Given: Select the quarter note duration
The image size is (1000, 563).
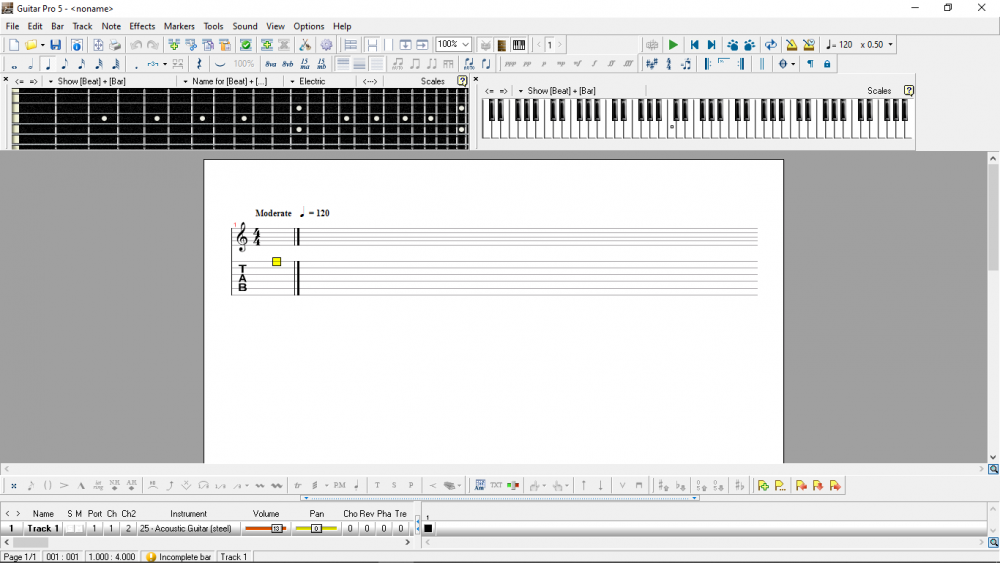Looking at the screenshot, I should (47, 64).
